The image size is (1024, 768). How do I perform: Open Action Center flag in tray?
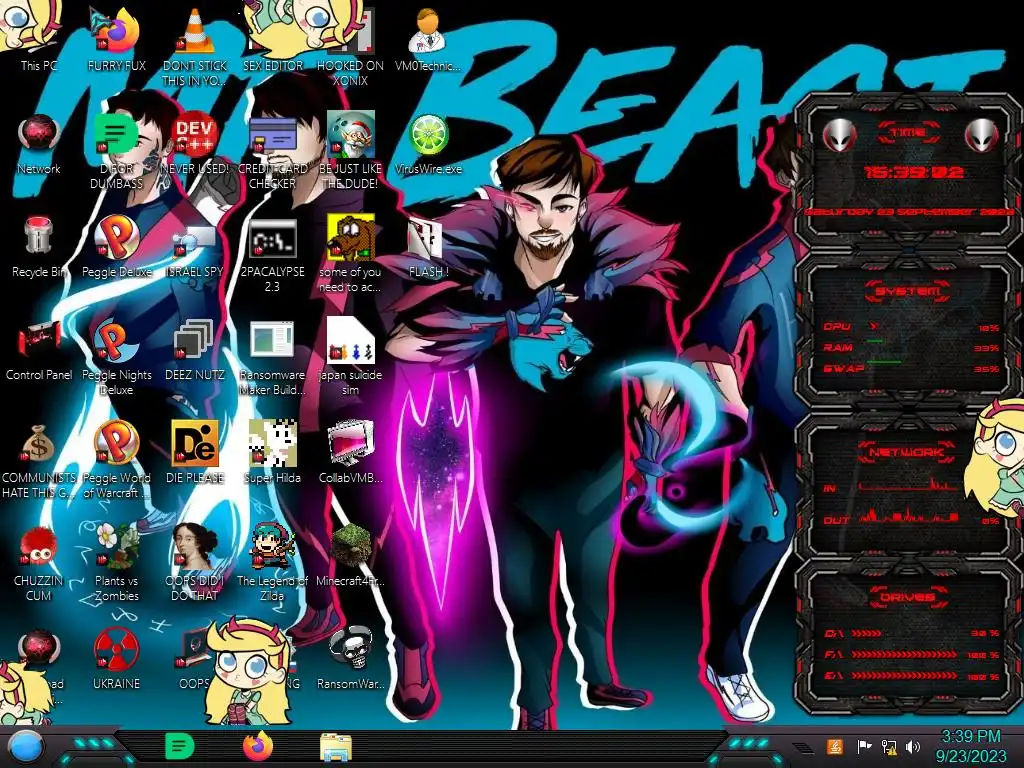click(865, 747)
